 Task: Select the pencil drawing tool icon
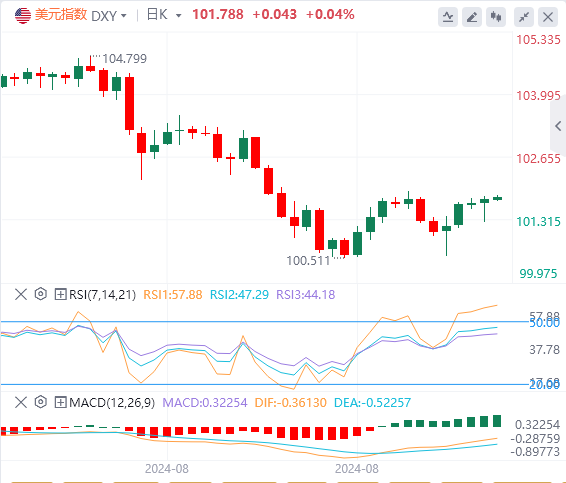coord(472,17)
